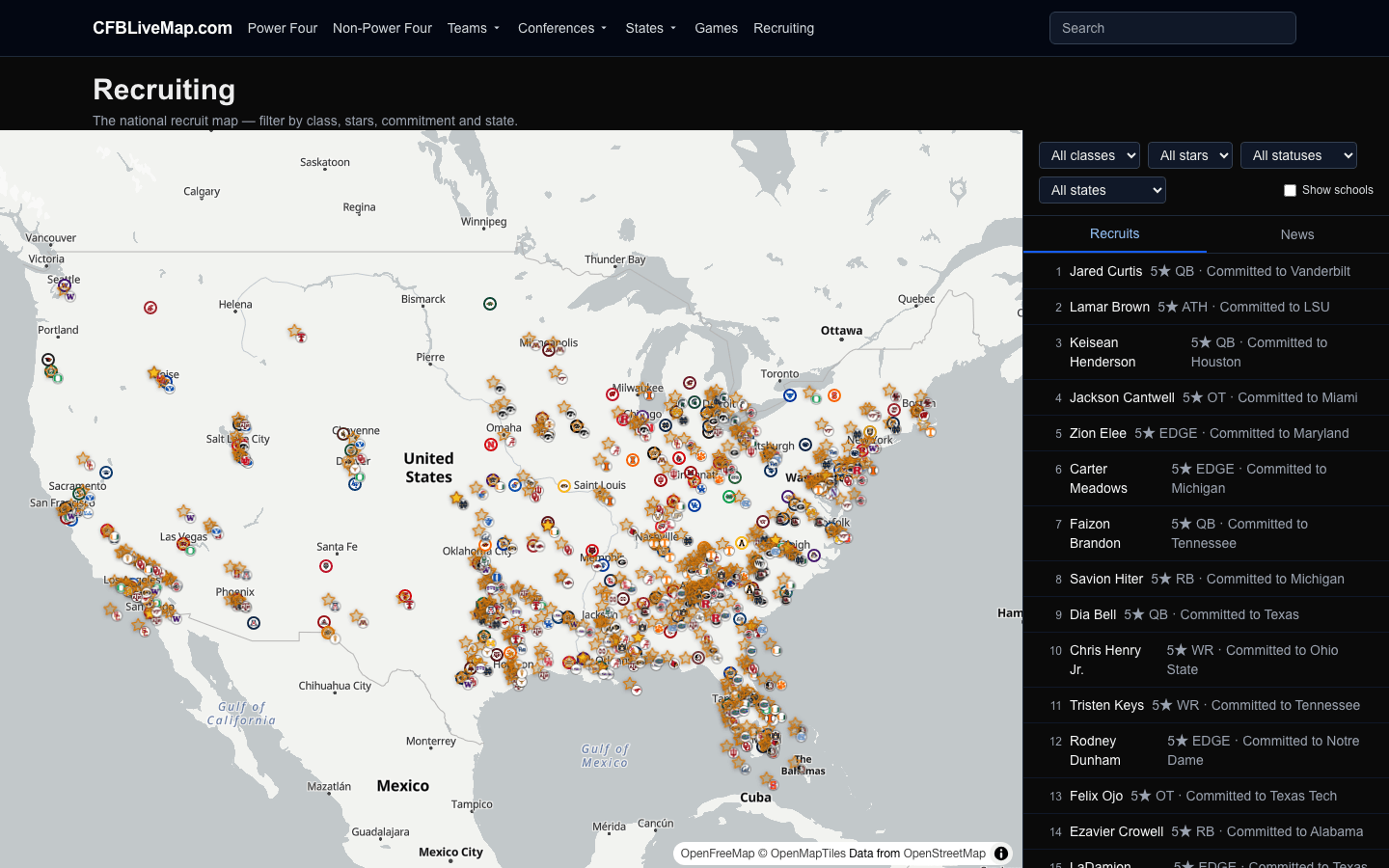Select the green school marker east of Bismarck

490,304
